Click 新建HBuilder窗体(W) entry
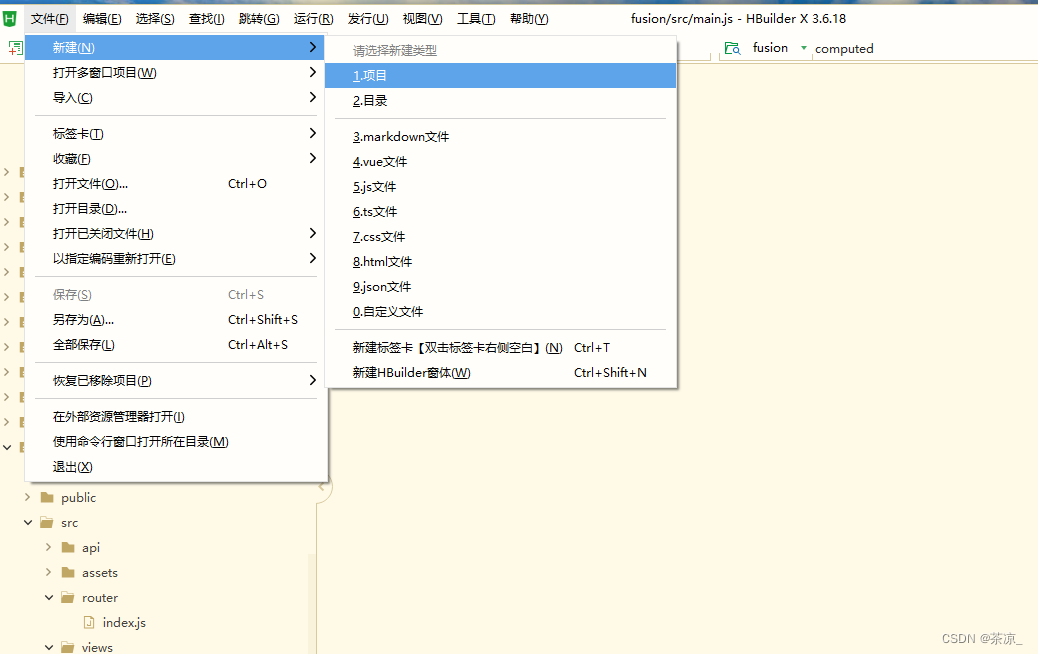This screenshot has height=654, width=1038. [x=410, y=371]
